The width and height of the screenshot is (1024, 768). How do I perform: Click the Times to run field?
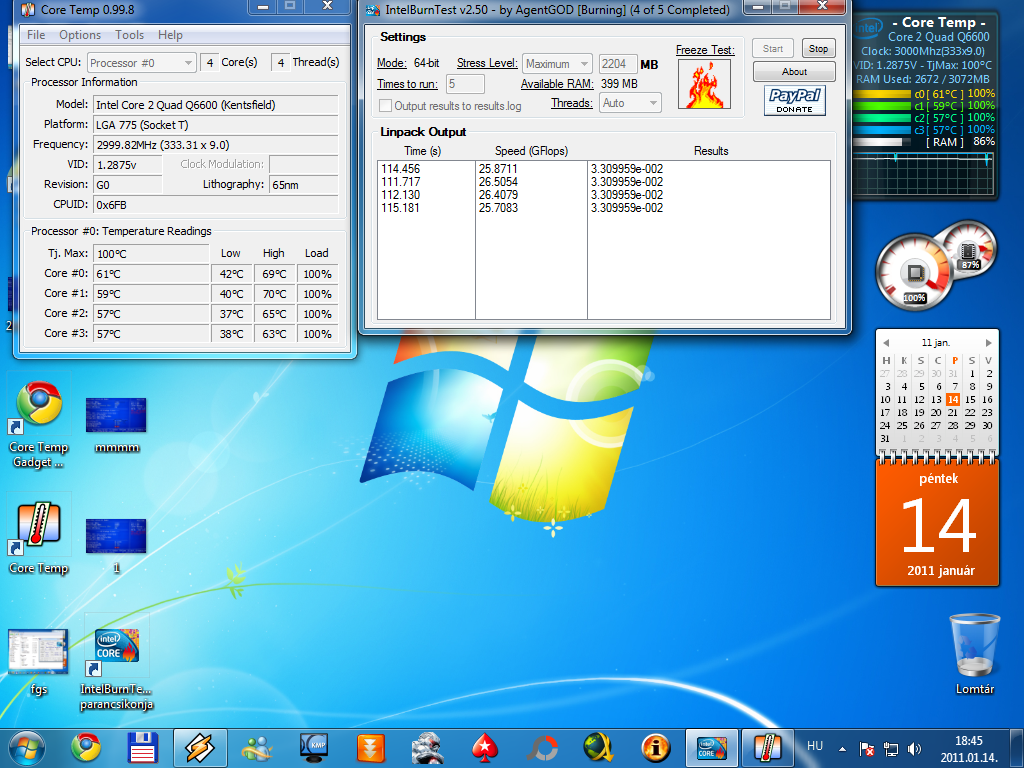tap(465, 84)
